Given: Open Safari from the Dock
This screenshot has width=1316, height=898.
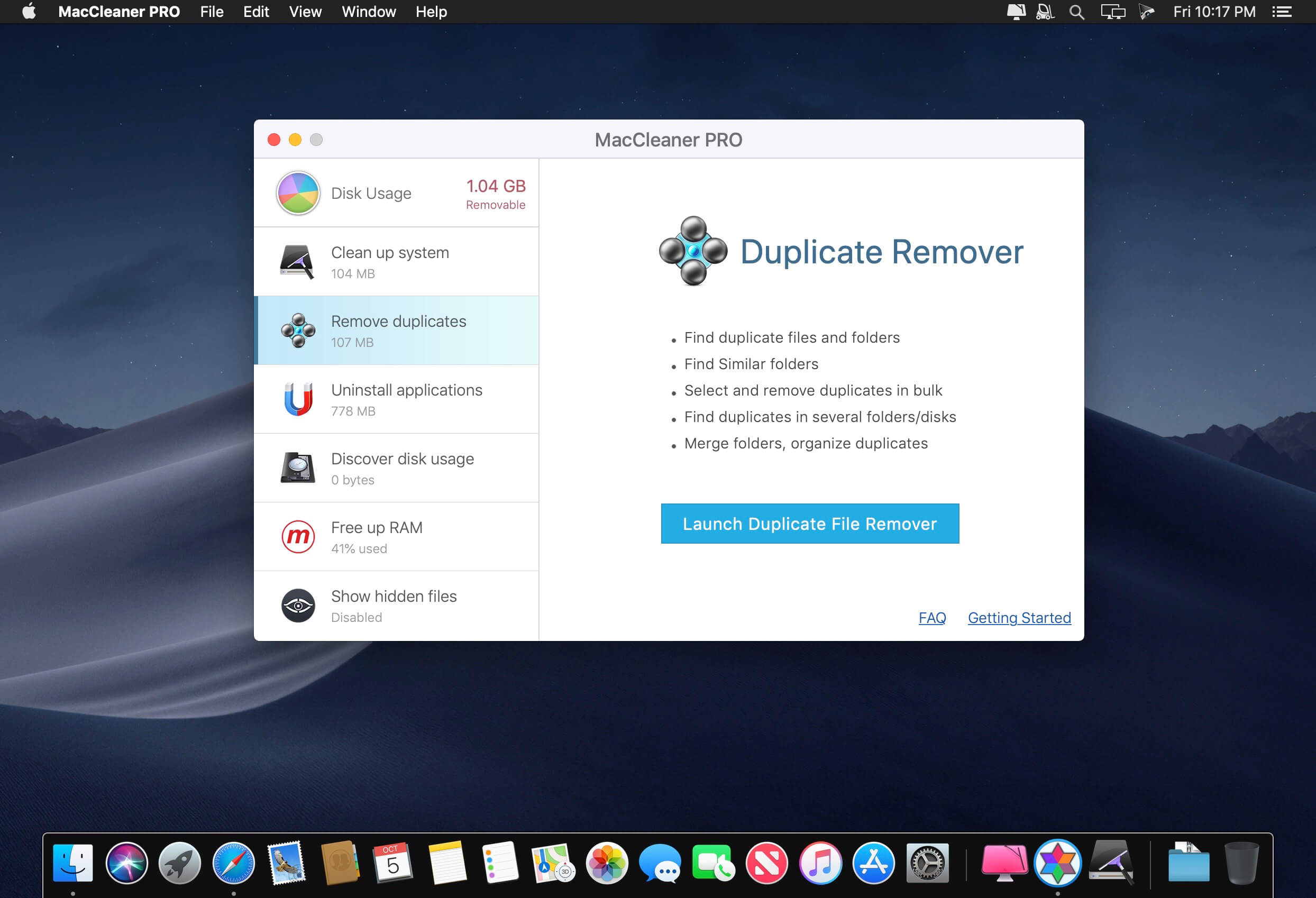Looking at the screenshot, I should tap(233, 863).
